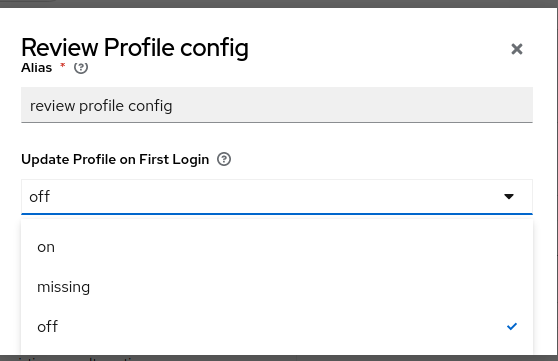Click the red required asterisk next to Alias
The image size is (558, 361).
[x=63, y=66]
